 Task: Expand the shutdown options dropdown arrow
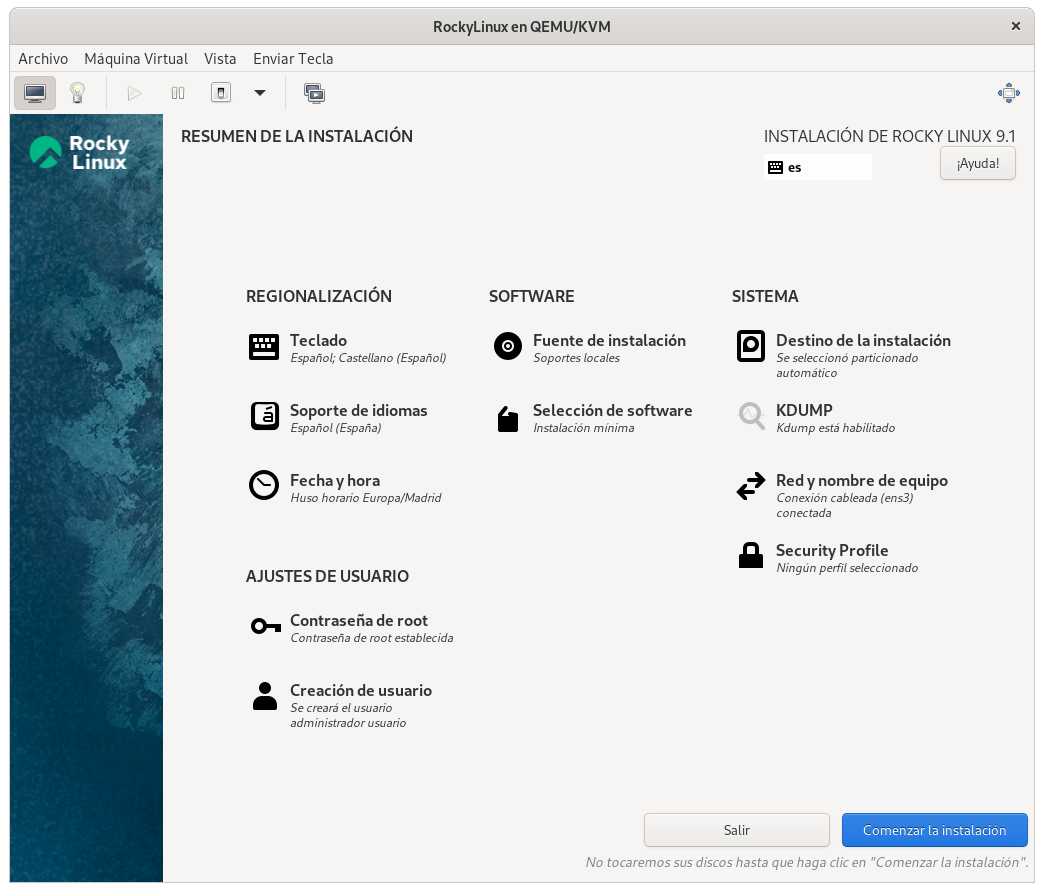[x=260, y=93]
